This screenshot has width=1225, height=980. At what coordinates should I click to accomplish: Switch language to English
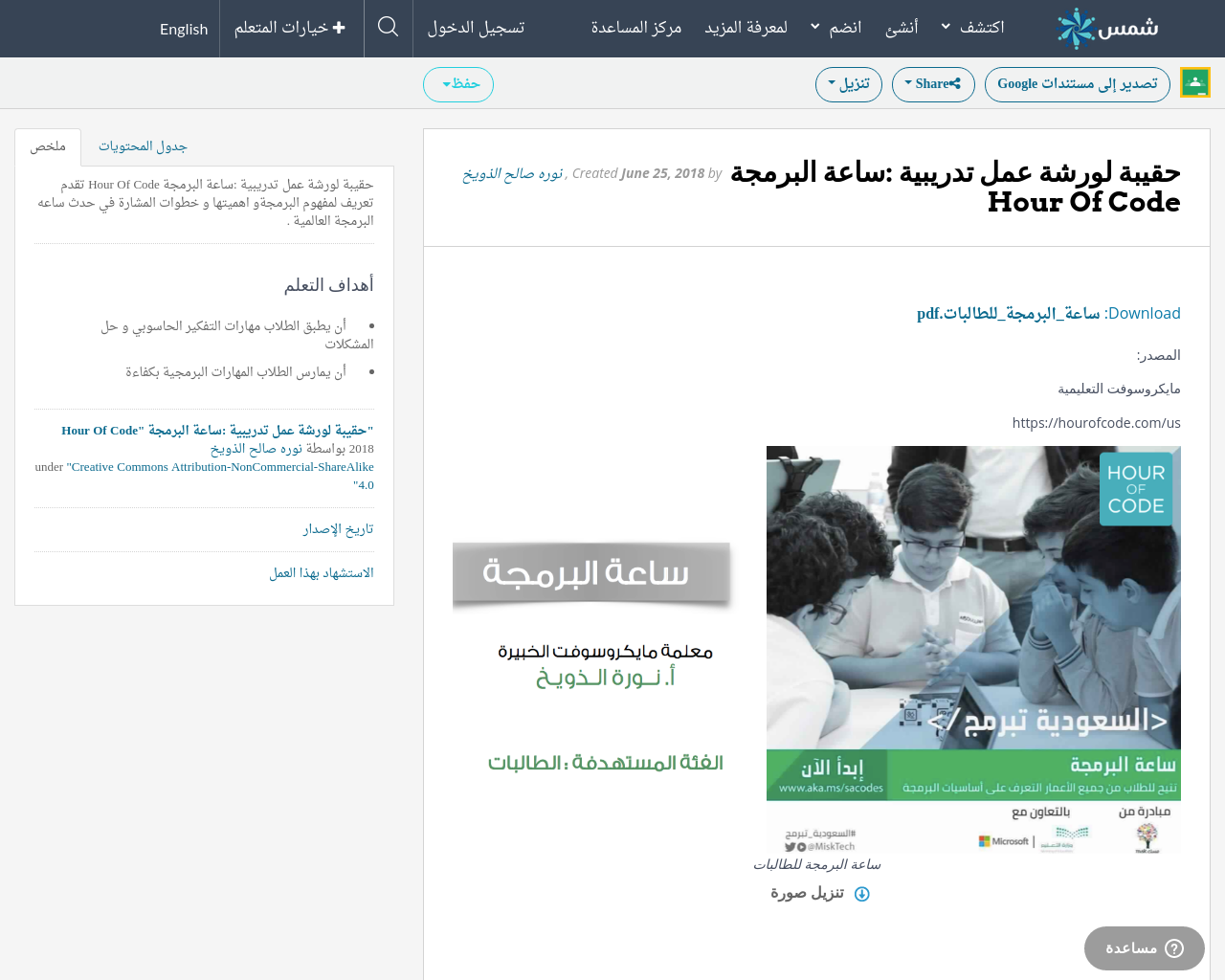click(184, 29)
